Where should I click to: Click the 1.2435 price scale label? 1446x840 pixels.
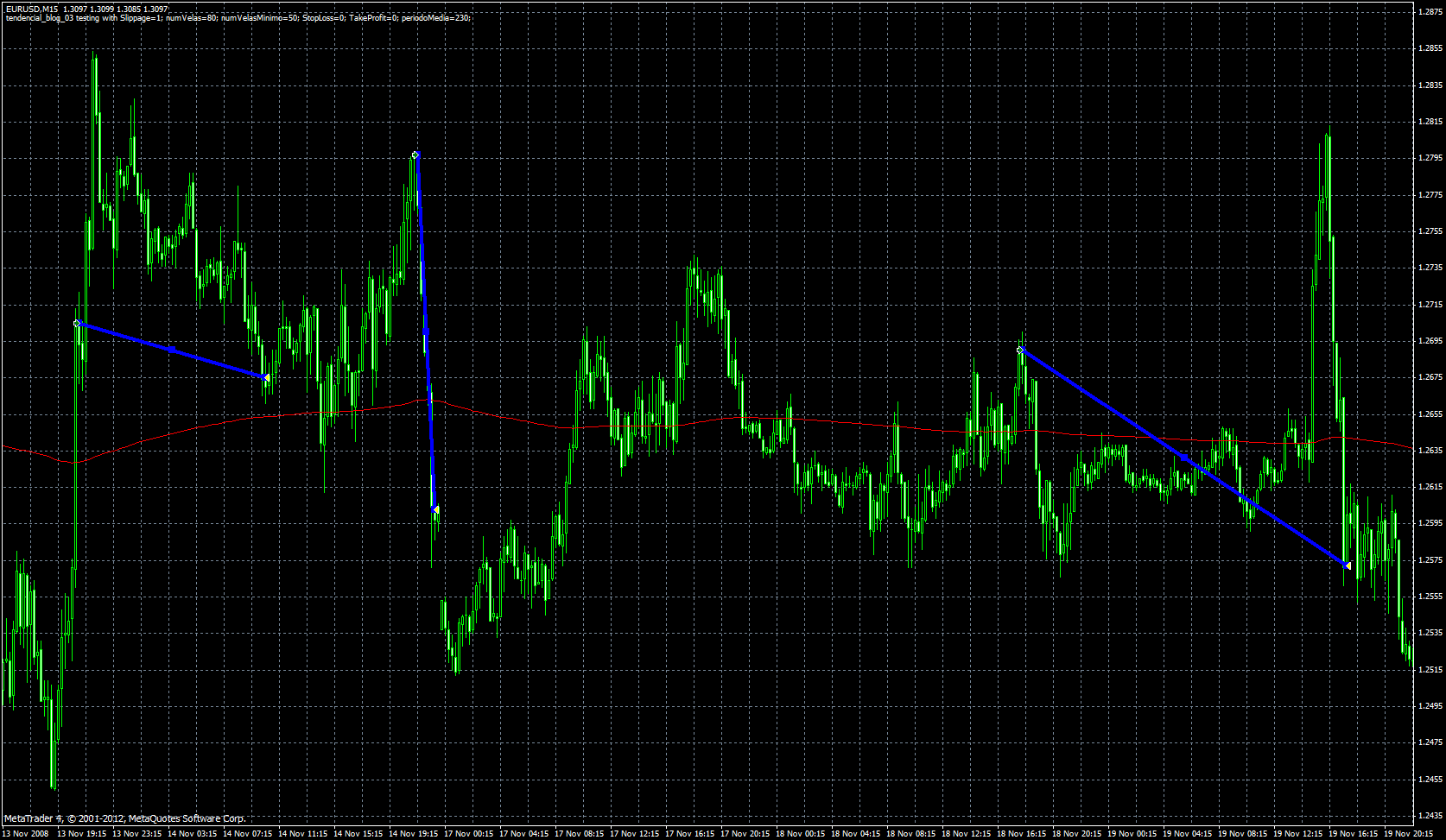click(1431, 816)
